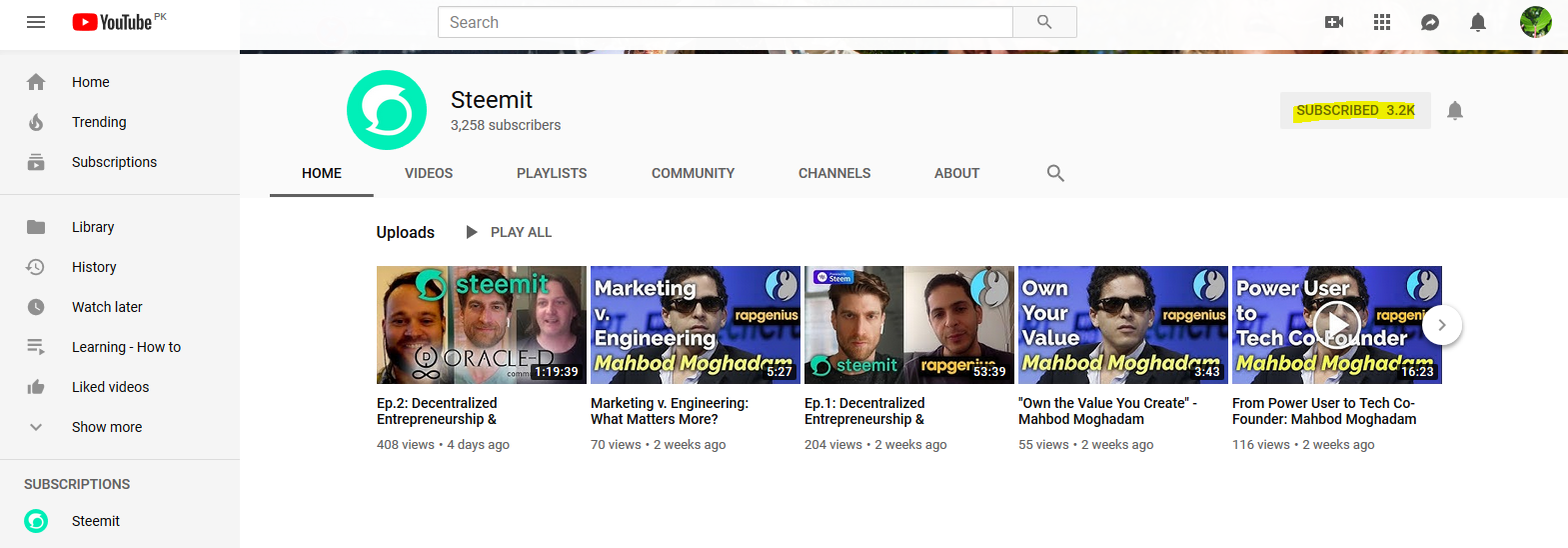Screen dimensions: 1568x548
Task: Click From Power User to Tech Co-Founder title
Action: coord(1324,411)
